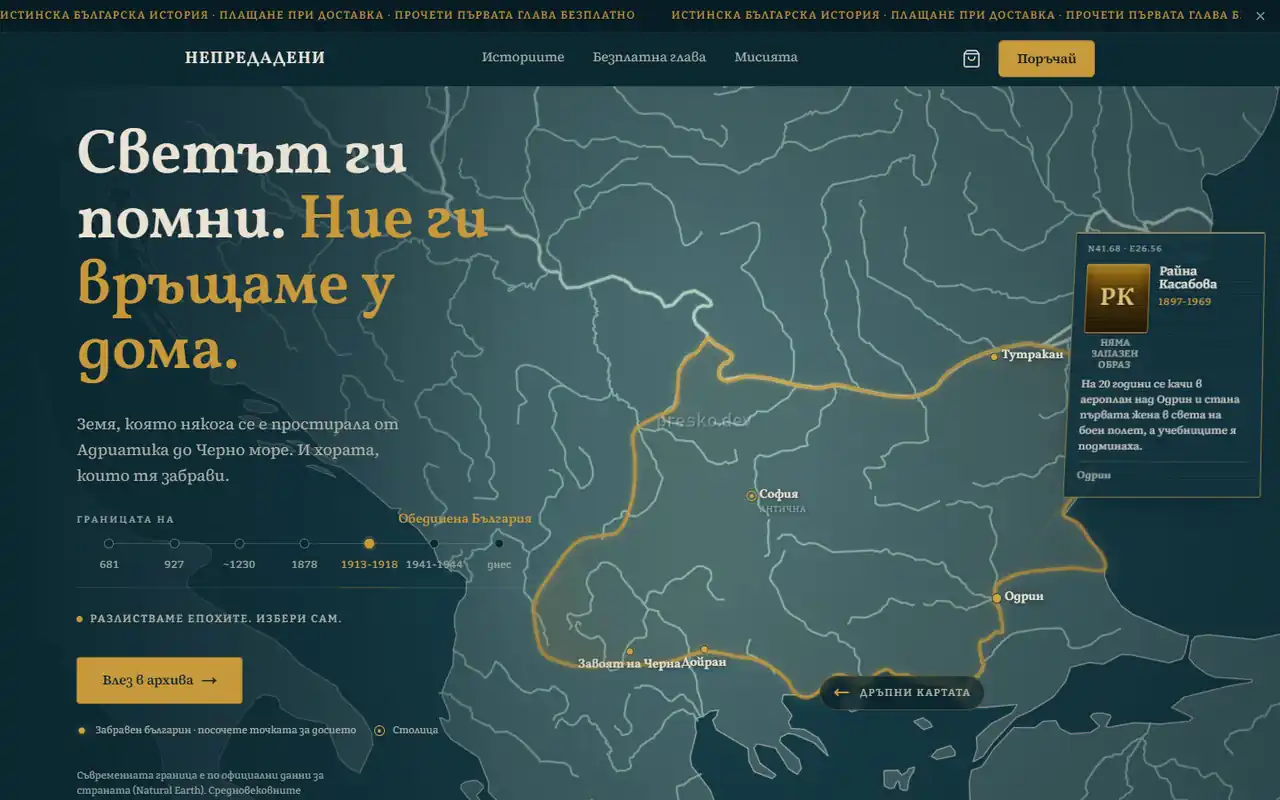
Task: Select the 927 border timeline point
Action: click(174, 544)
